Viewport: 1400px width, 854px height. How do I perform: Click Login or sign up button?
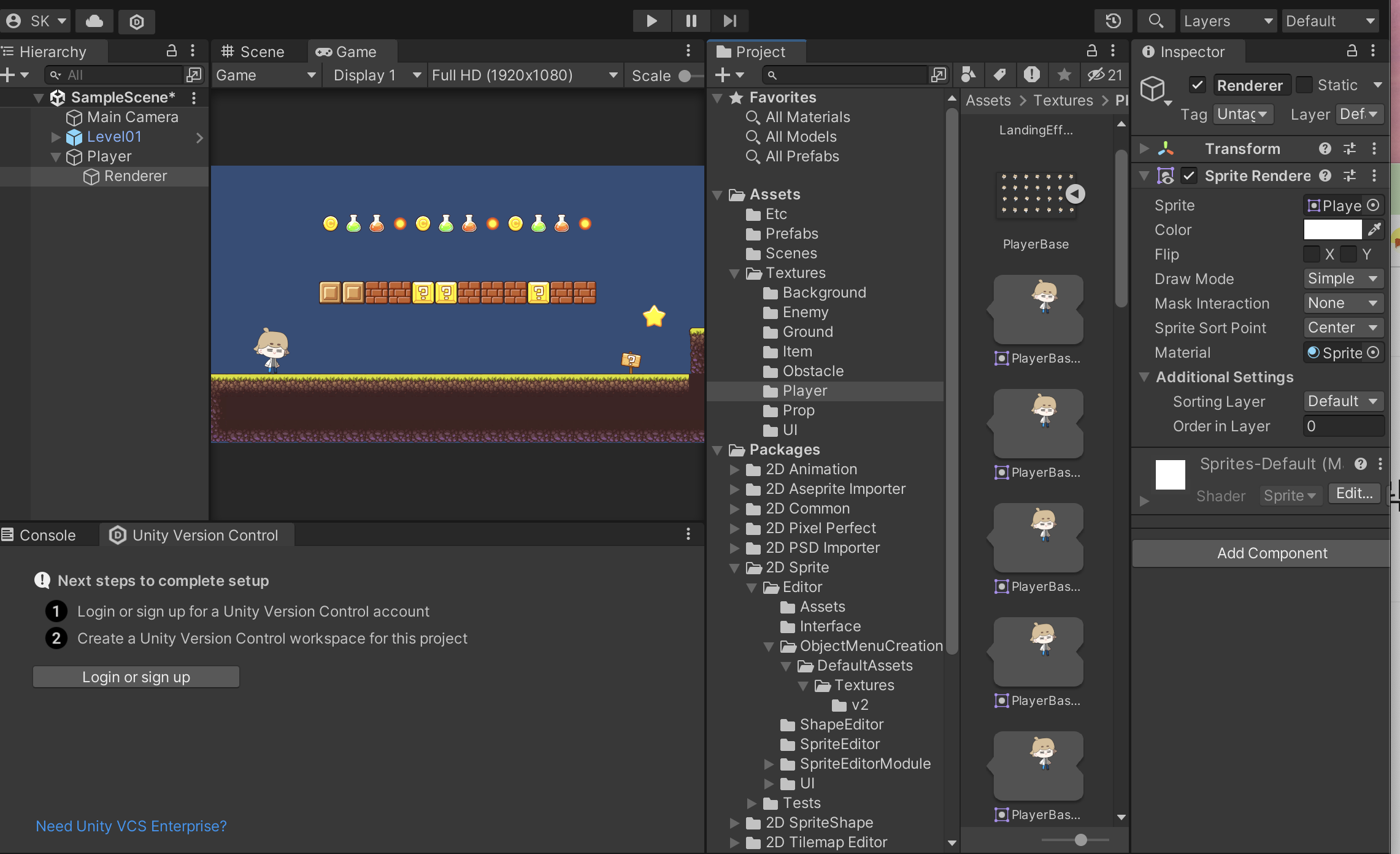(x=136, y=677)
